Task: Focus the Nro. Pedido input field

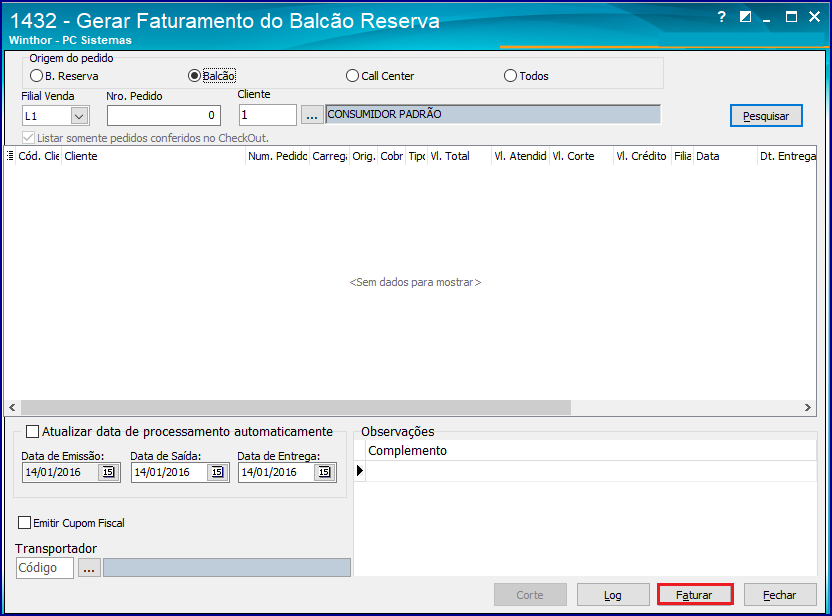Action: 163,115
